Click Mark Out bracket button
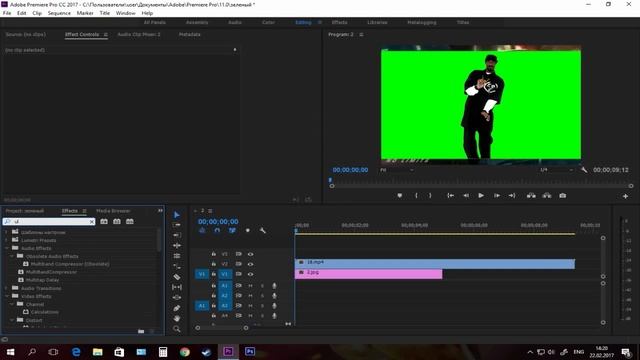This screenshot has height=360, width=640. (x=430, y=196)
